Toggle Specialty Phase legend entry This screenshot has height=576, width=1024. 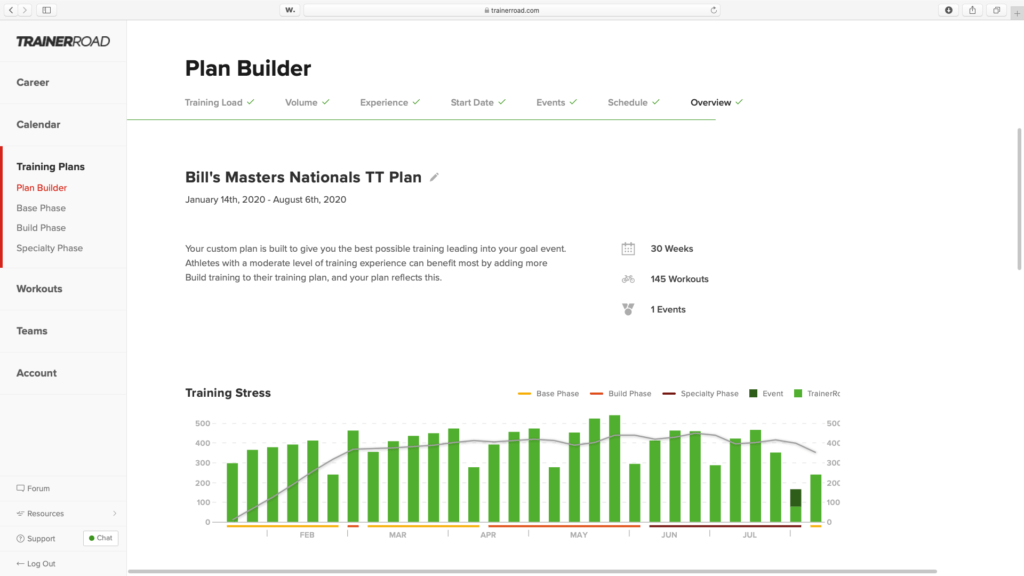[700, 394]
